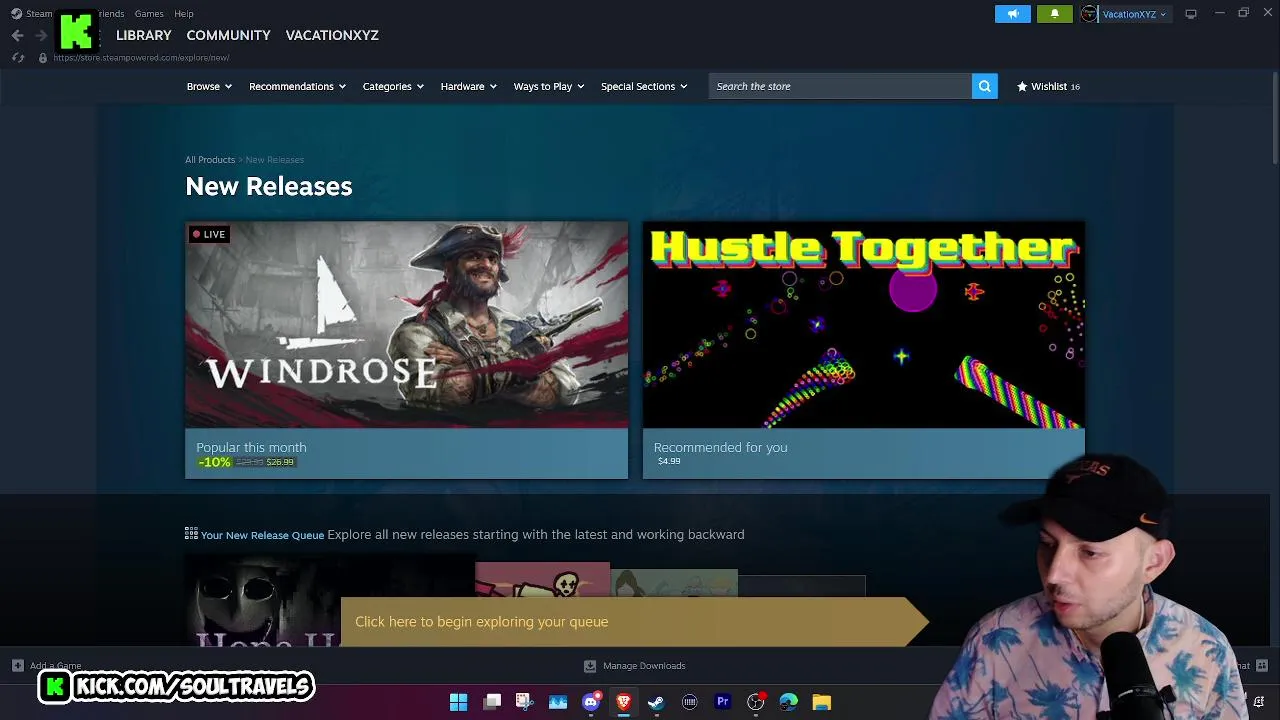Open the Hardware dropdown

pyautogui.click(x=469, y=87)
